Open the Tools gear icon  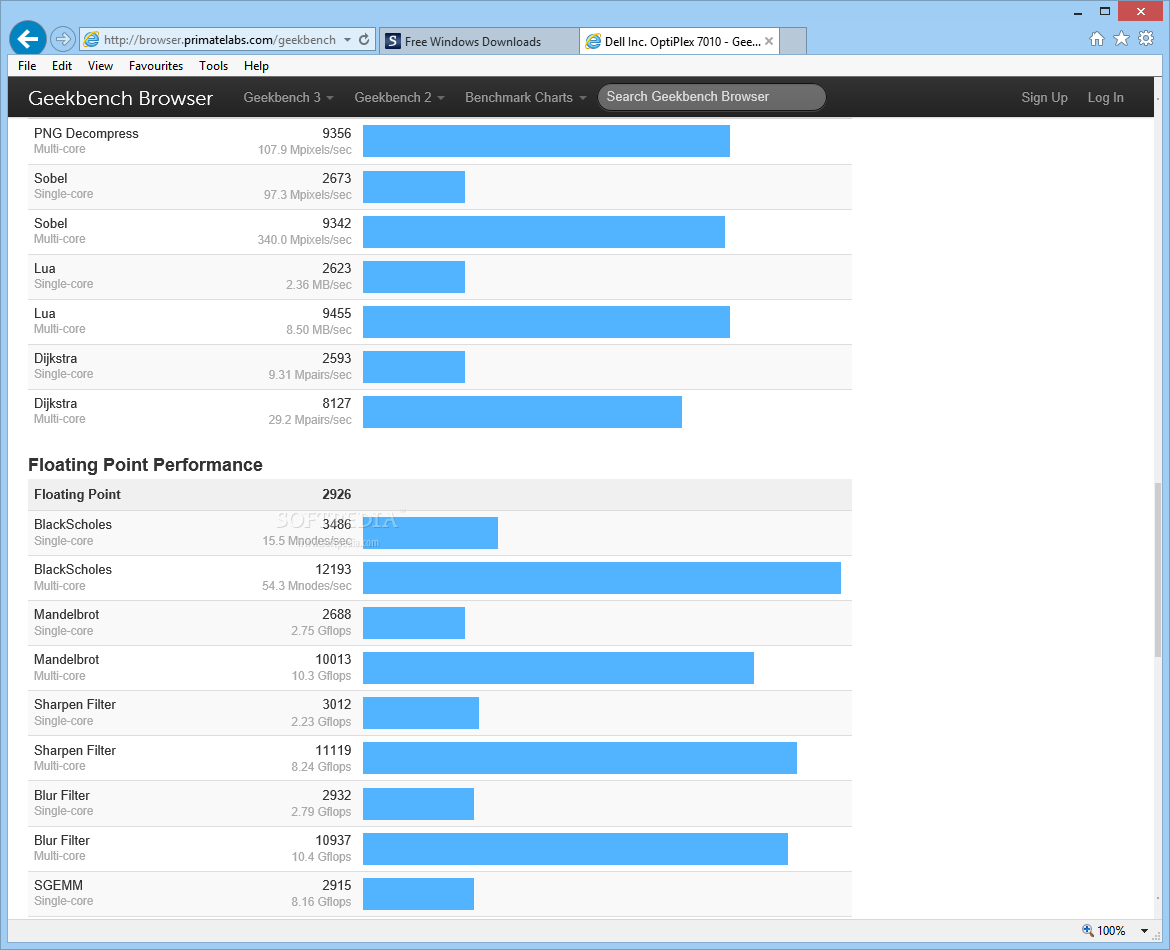click(1146, 39)
